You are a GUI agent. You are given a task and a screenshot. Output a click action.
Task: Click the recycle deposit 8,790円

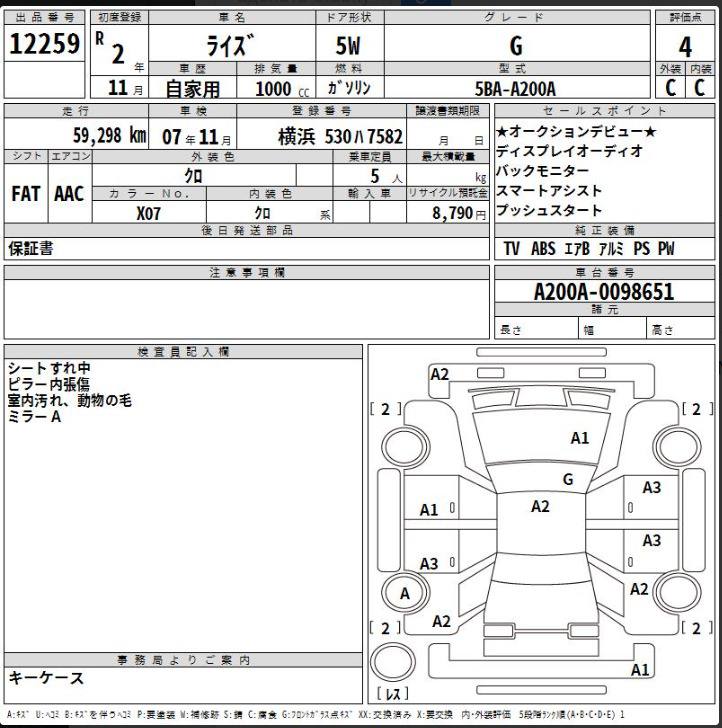(459, 213)
